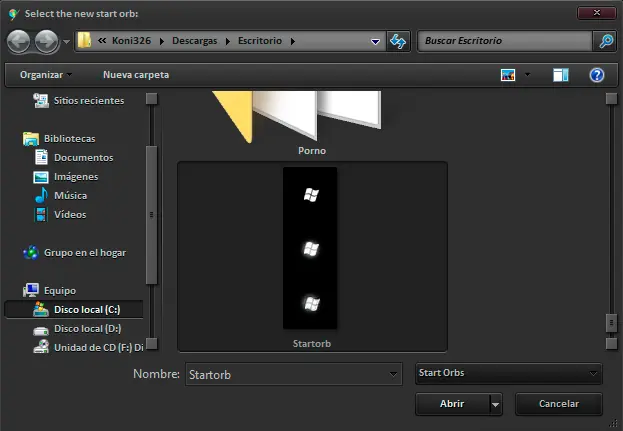Click the Startorb file name label
Screen dimensions: 623x431
tap(312, 344)
